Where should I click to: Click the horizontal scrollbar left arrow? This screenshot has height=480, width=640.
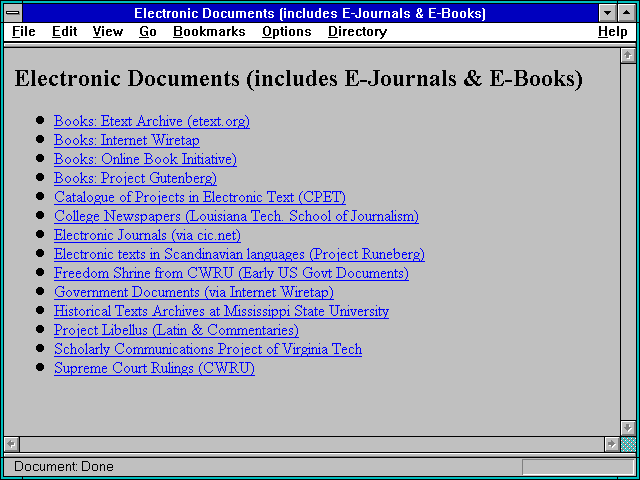click(x=11, y=444)
